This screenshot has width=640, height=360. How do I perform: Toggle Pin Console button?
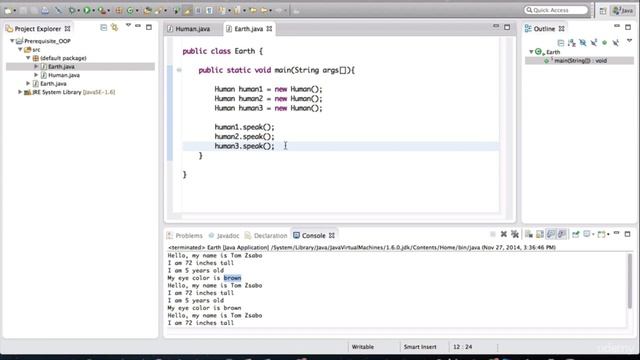pos(576,234)
